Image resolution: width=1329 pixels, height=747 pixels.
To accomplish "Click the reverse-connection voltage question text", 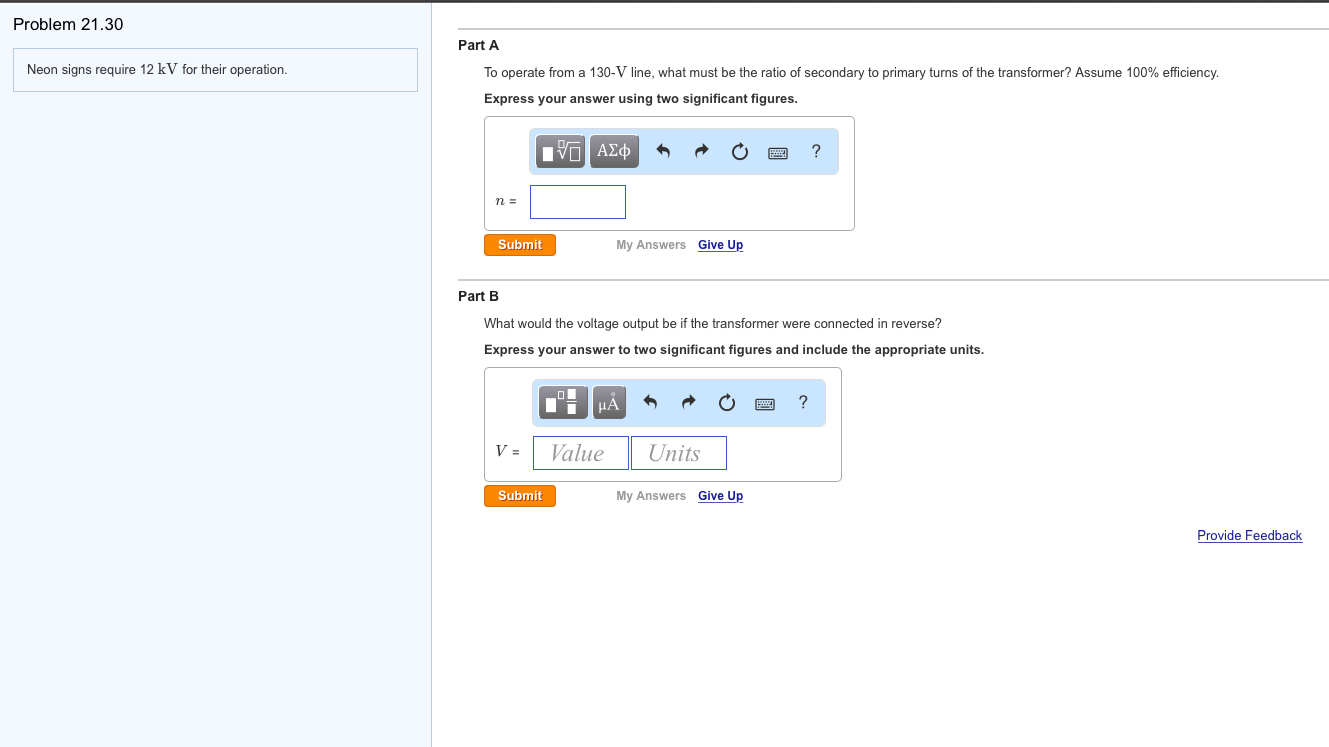I will pos(713,324).
